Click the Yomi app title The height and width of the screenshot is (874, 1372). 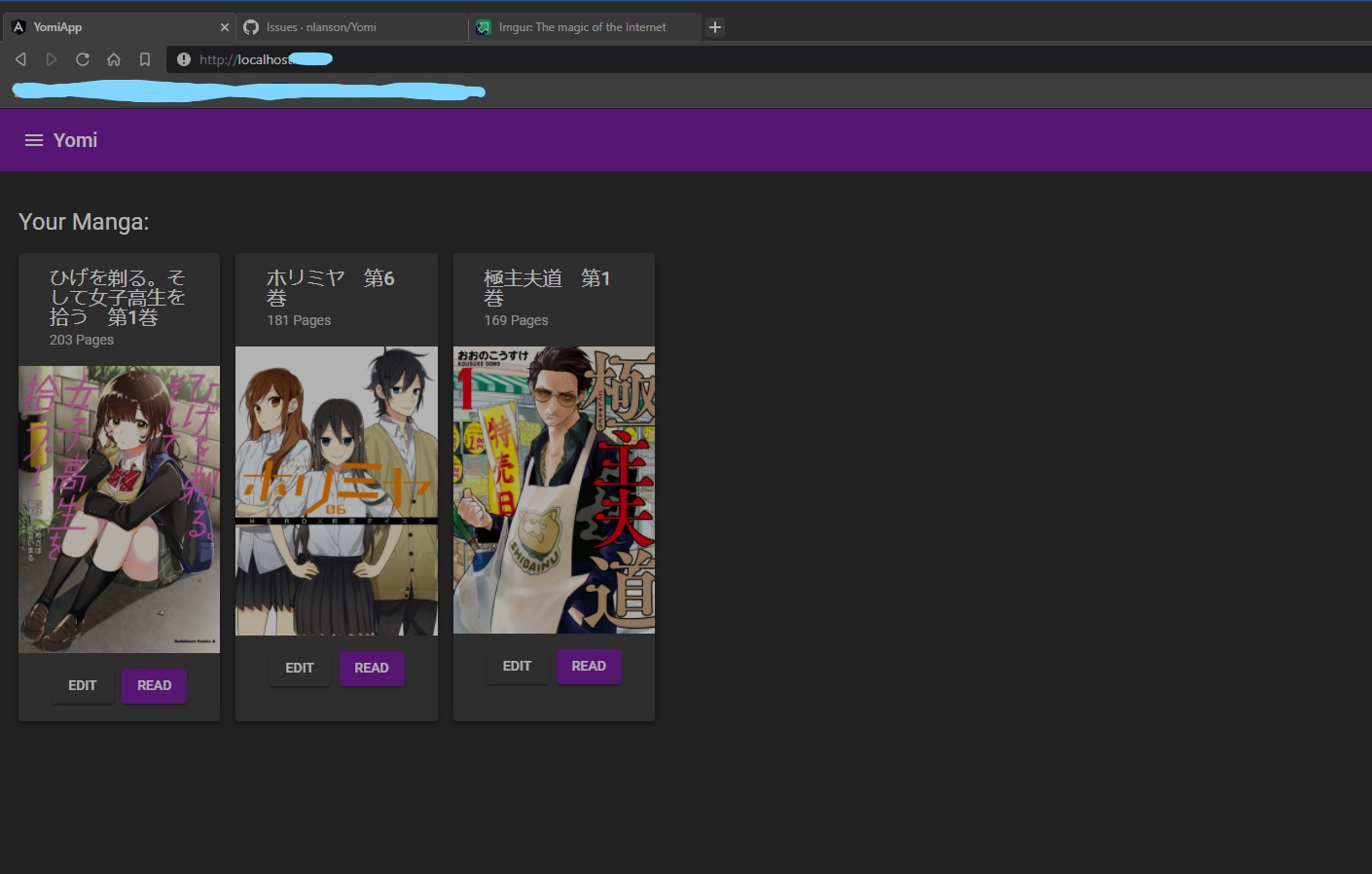click(x=76, y=140)
